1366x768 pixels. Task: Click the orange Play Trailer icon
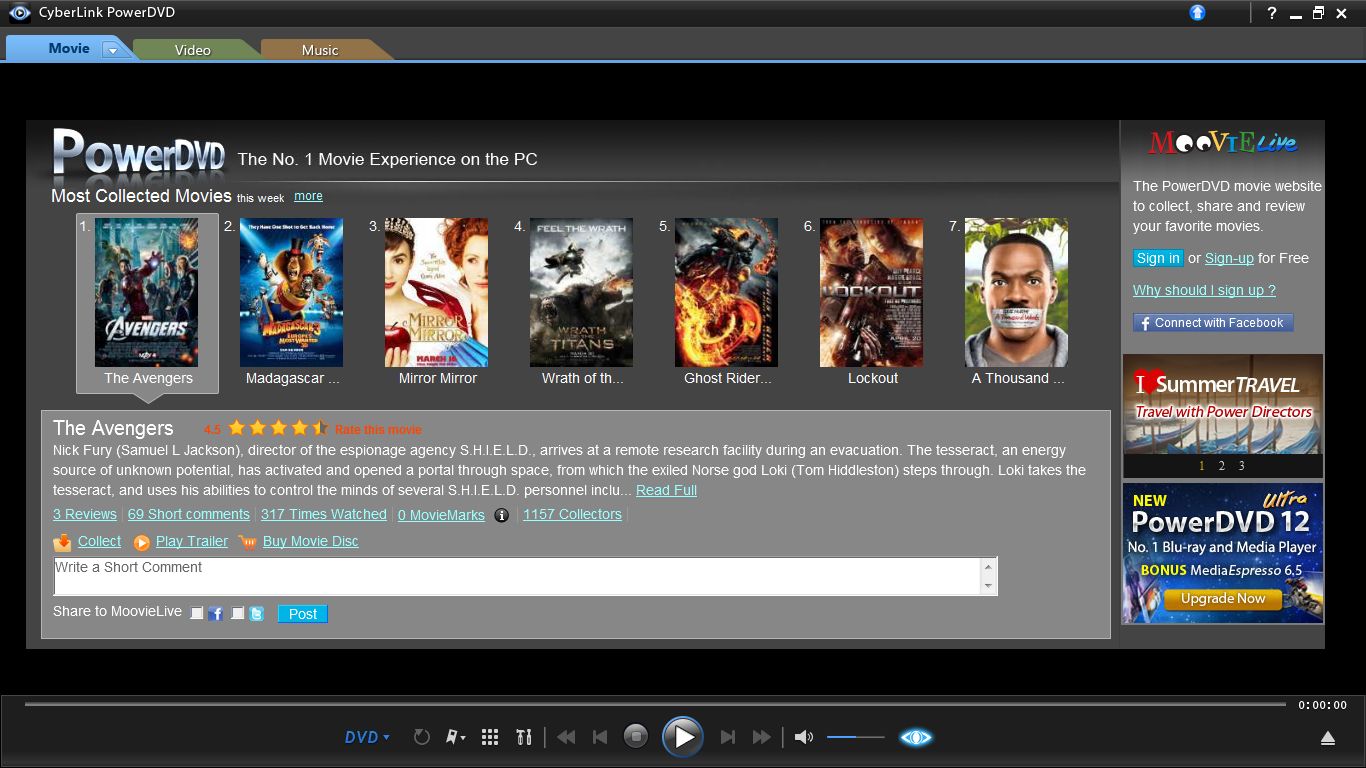tap(142, 542)
